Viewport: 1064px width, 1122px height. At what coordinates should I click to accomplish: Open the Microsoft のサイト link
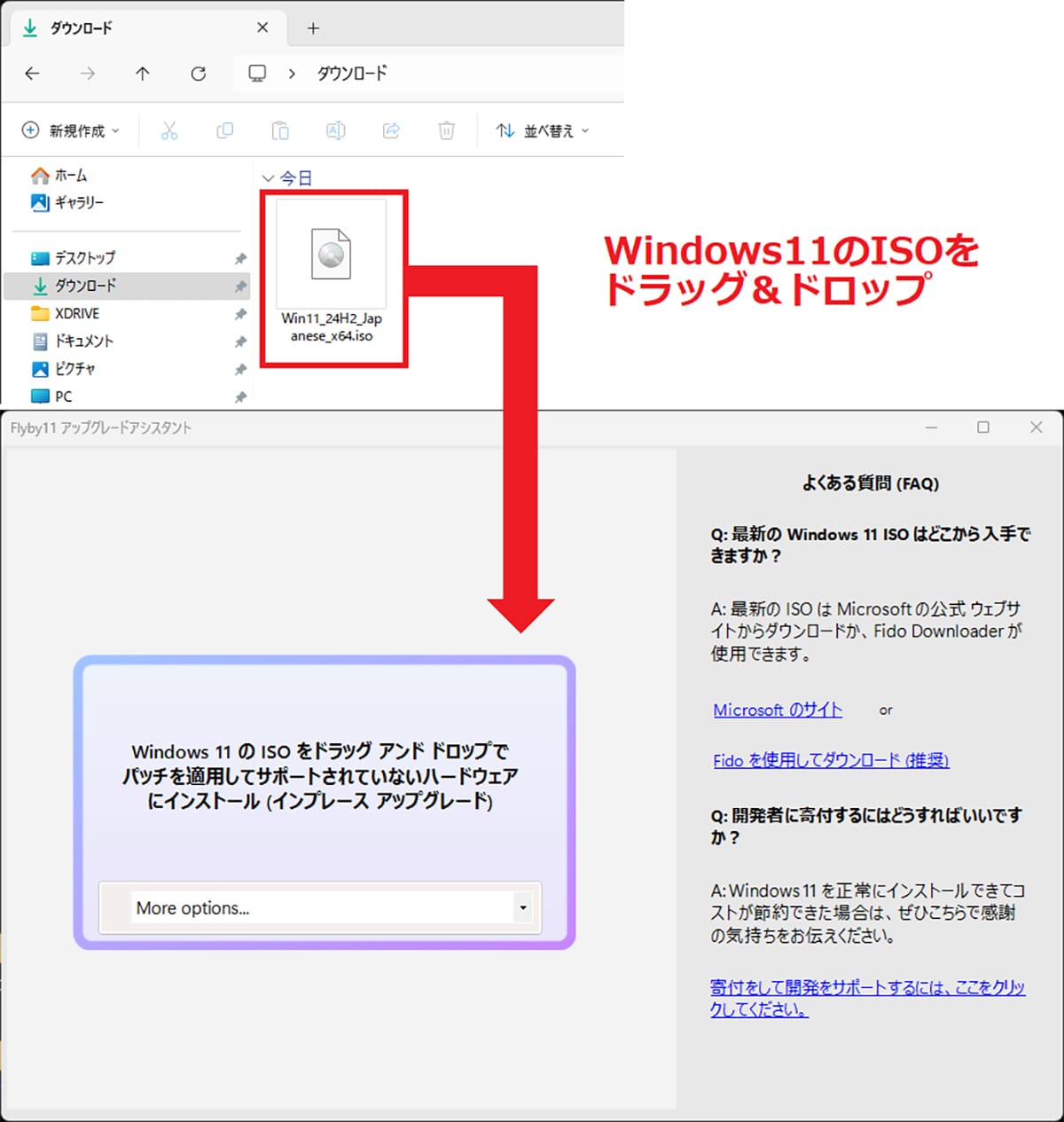pyautogui.click(x=777, y=710)
